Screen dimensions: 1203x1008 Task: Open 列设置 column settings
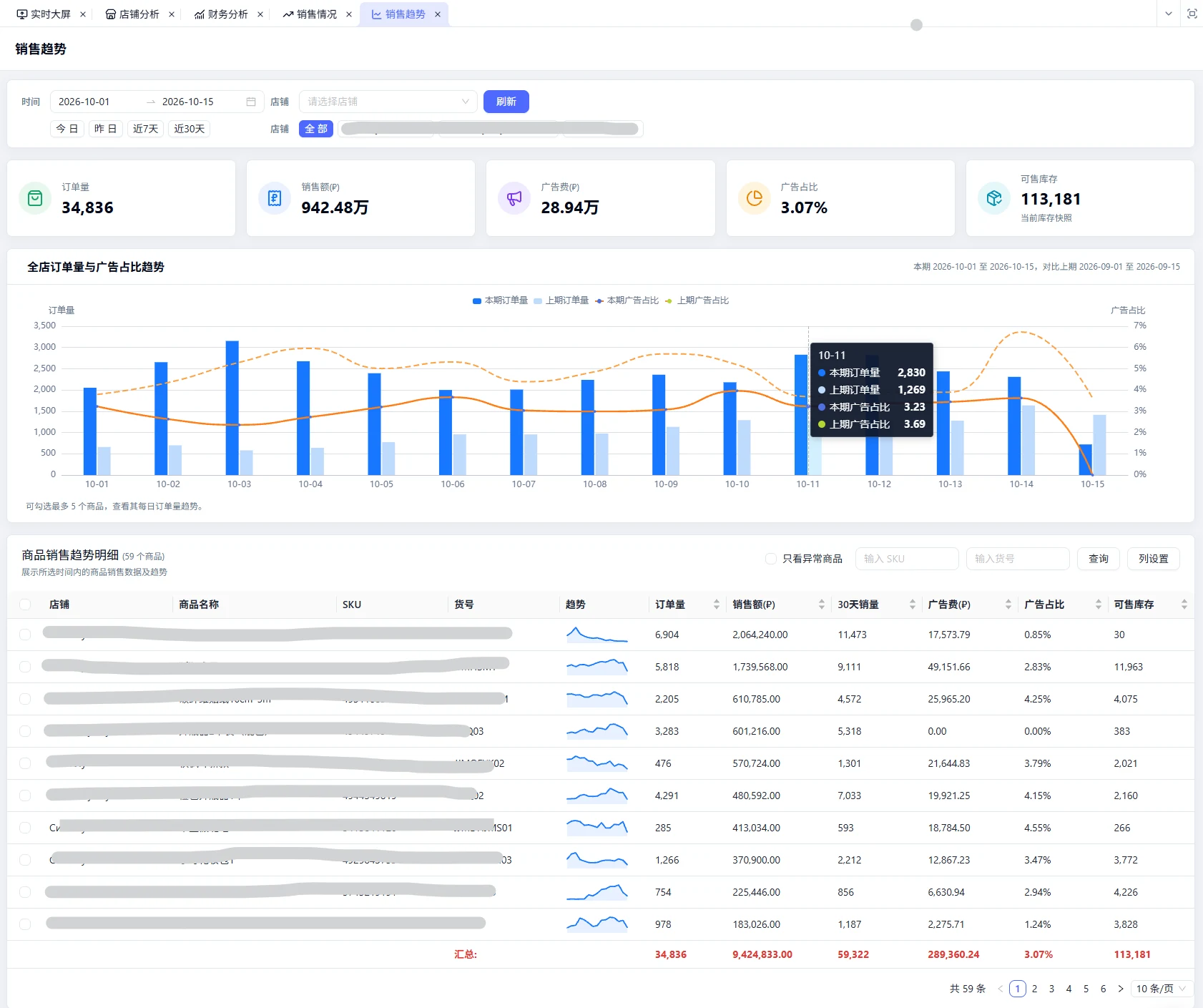1154,559
